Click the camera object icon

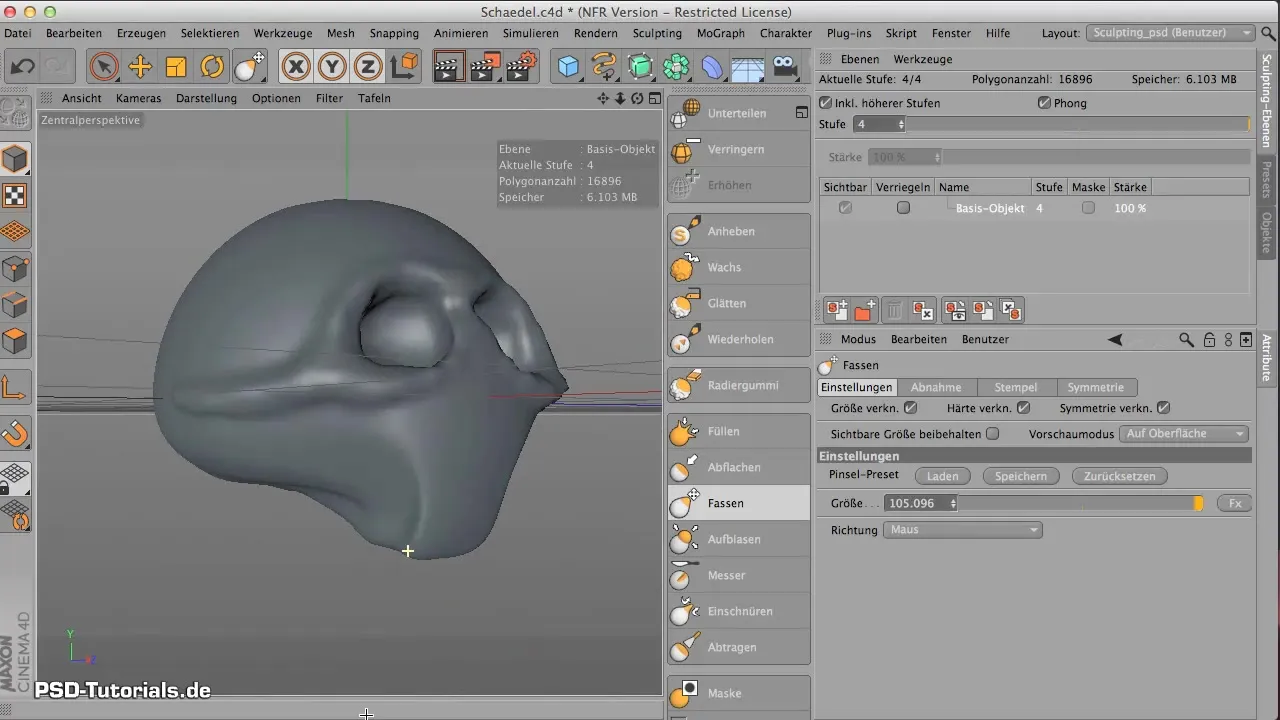pyautogui.click(x=785, y=67)
